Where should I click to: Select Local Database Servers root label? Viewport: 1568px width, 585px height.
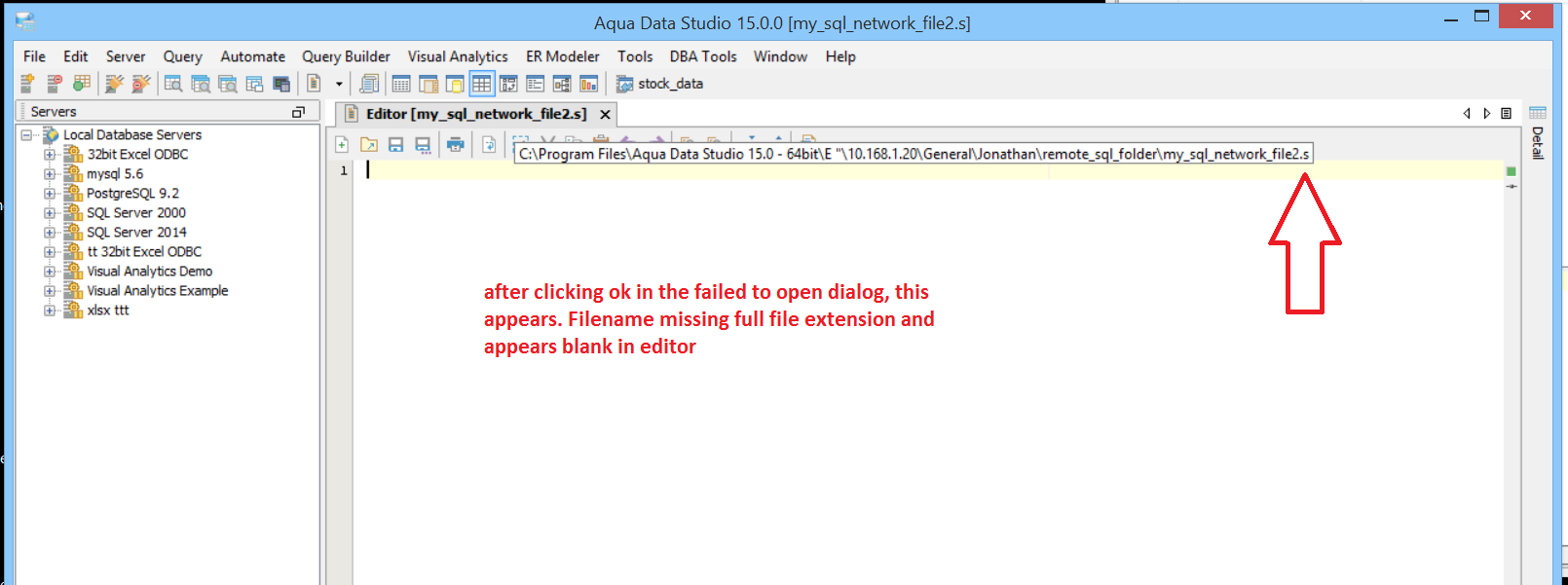point(132,134)
